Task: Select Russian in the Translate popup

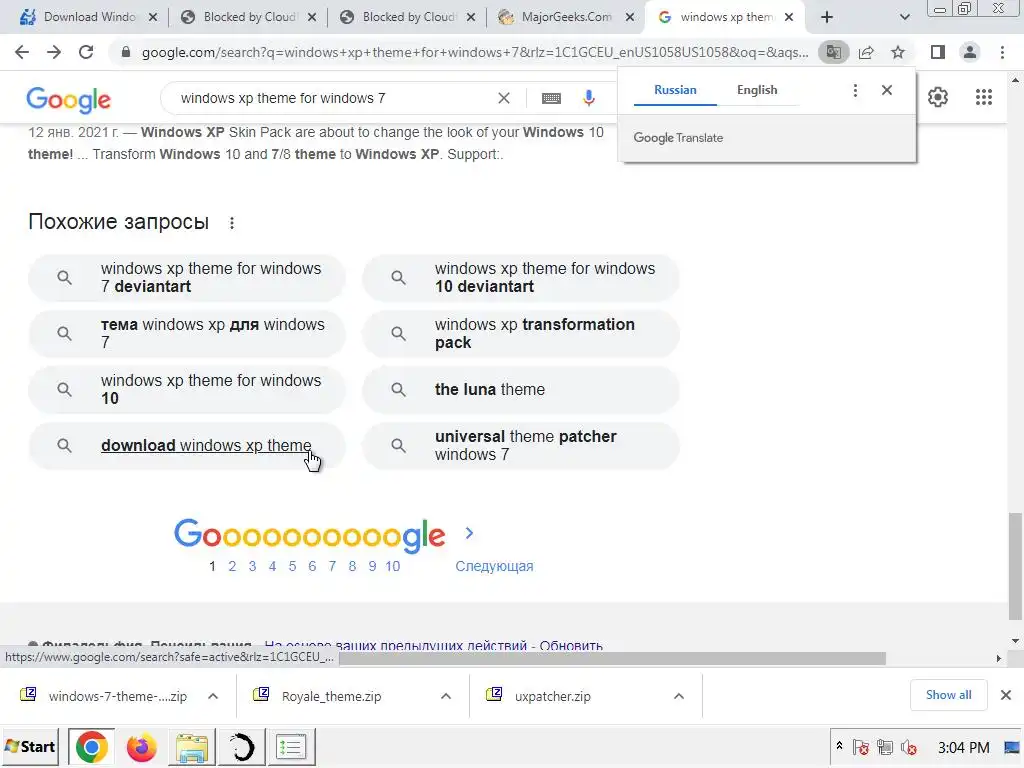Action: pos(675,90)
